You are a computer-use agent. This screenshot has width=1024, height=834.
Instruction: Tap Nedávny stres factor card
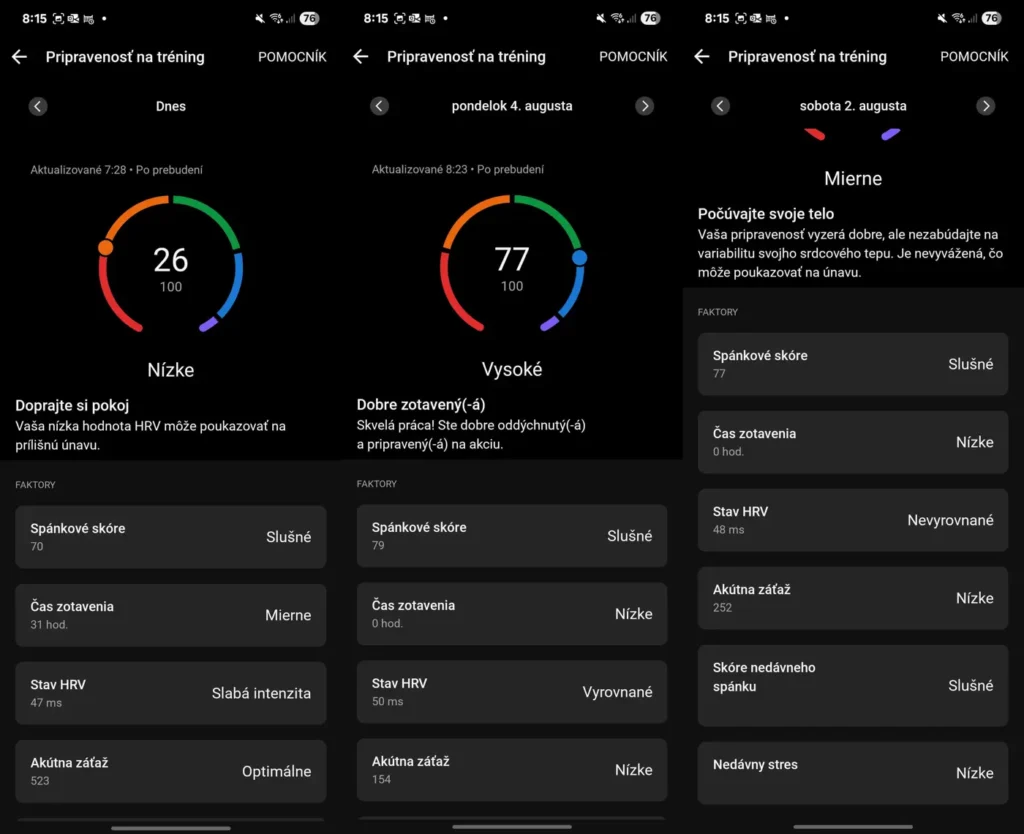(852, 772)
